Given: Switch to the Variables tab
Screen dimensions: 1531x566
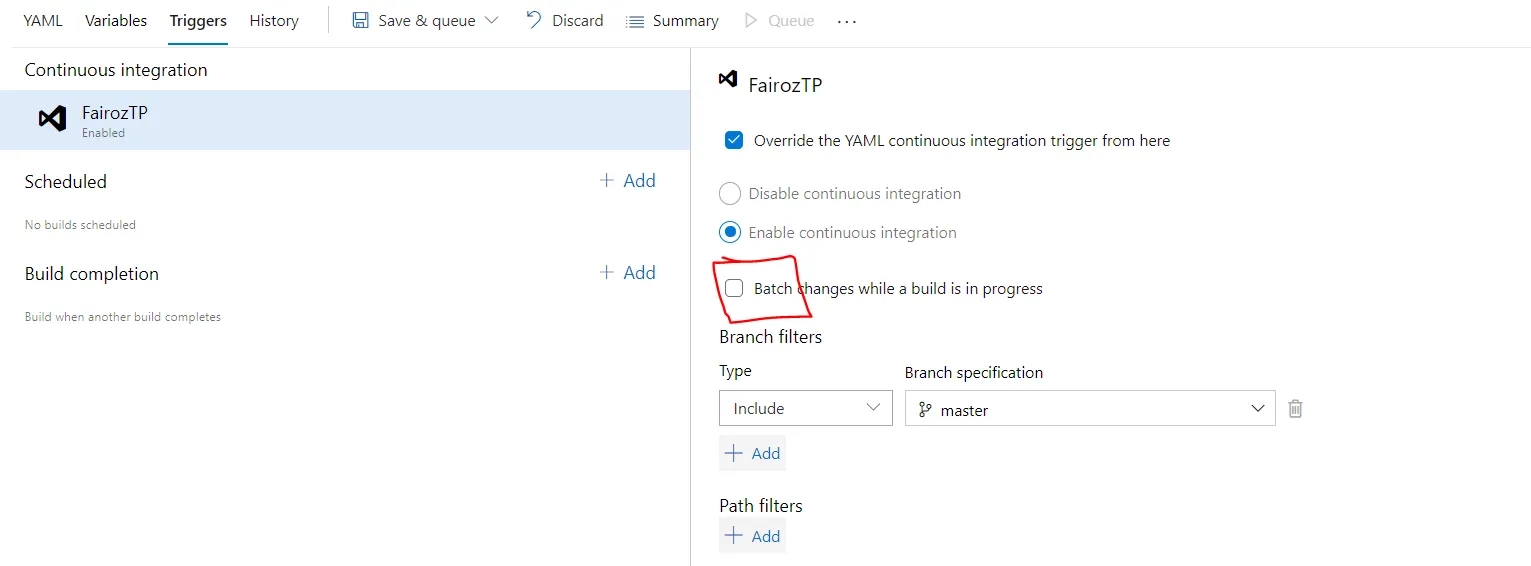Looking at the screenshot, I should [x=116, y=20].
